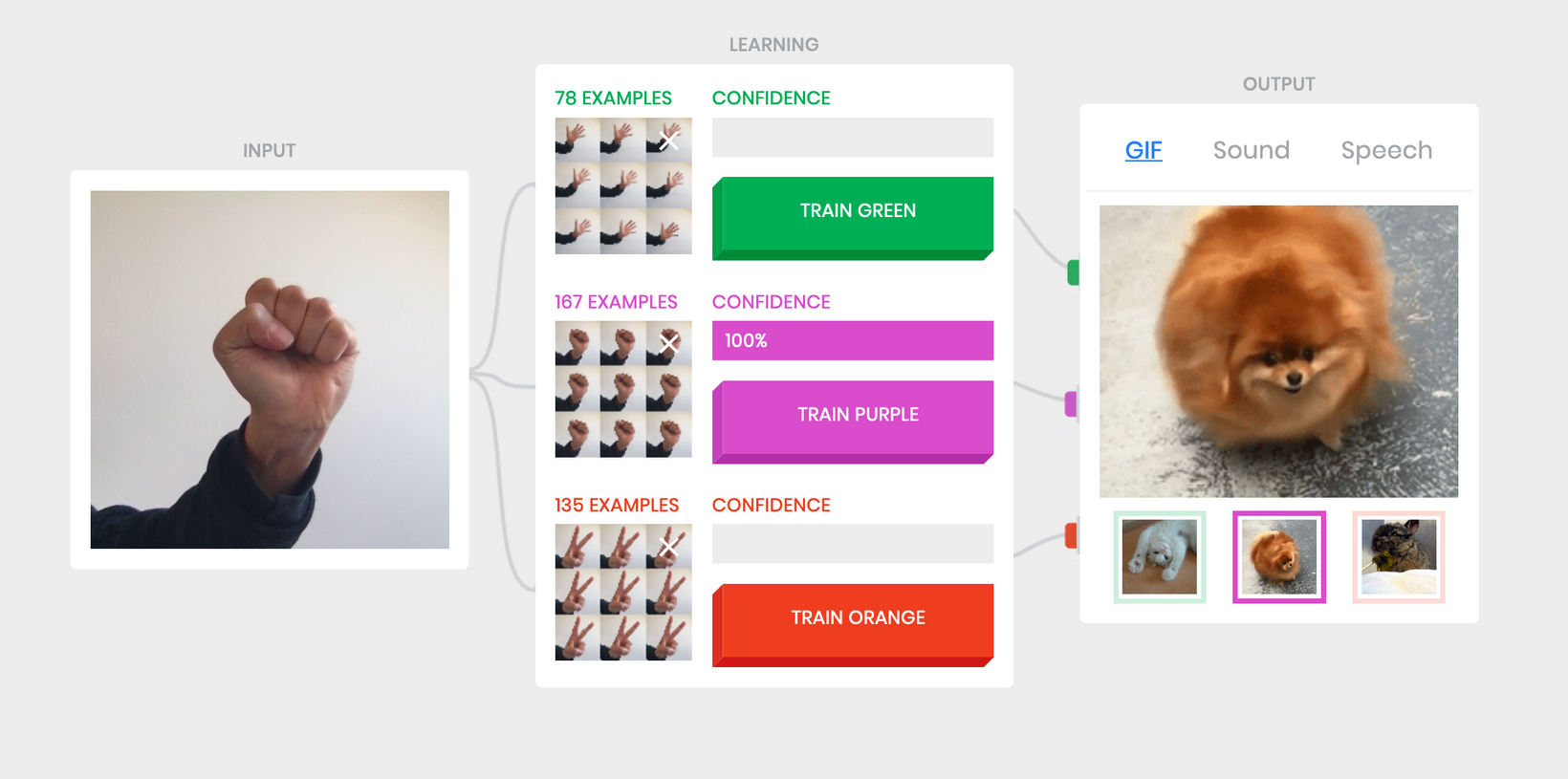The height and width of the screenshot is (779, 1568).
Task: Select the Pomeranian dog GIF thumbnail
Action: 1279,557
